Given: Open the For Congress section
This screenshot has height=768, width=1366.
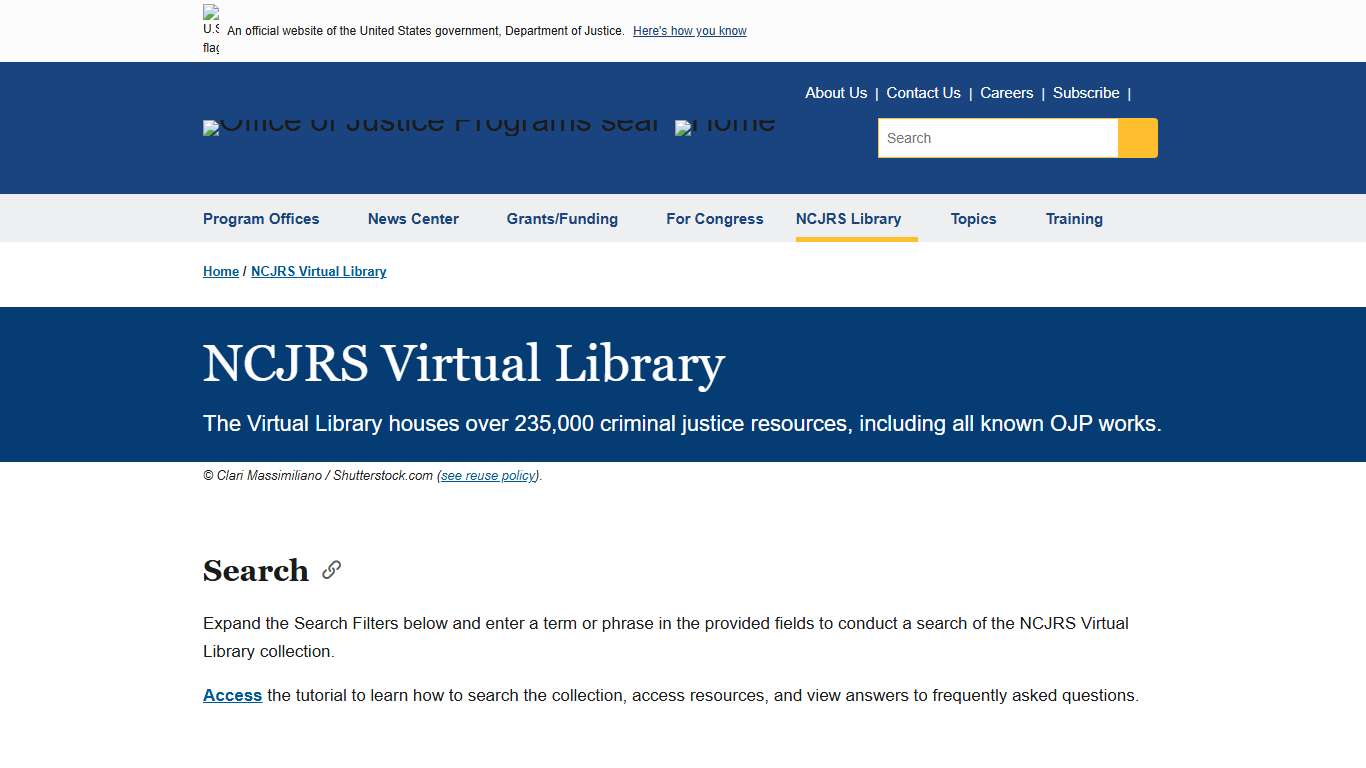Looking at the screenshot, I should coord(715,219).
